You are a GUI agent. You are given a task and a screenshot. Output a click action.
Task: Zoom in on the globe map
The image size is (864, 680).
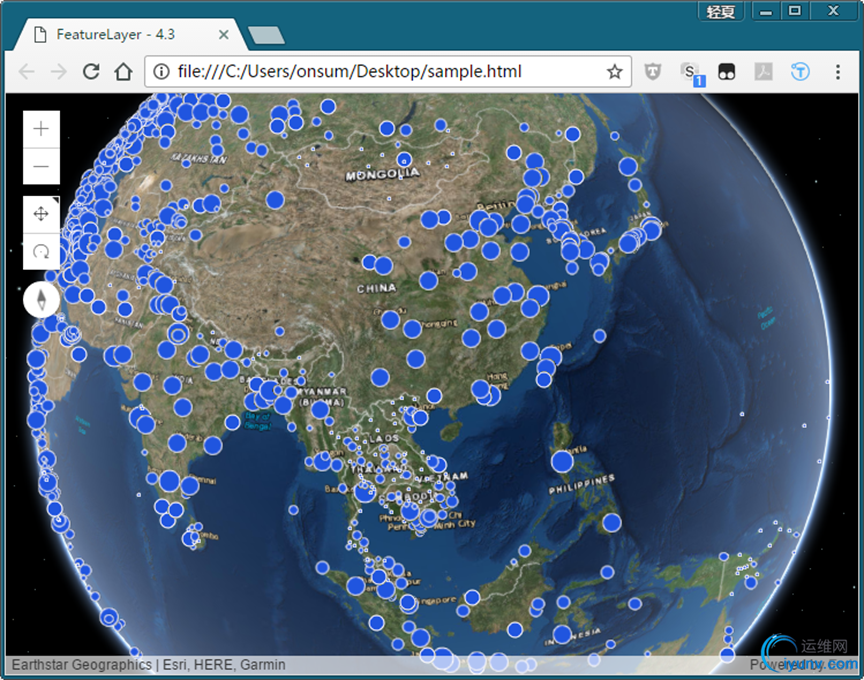pyautogui.click(x=41, y=129)
